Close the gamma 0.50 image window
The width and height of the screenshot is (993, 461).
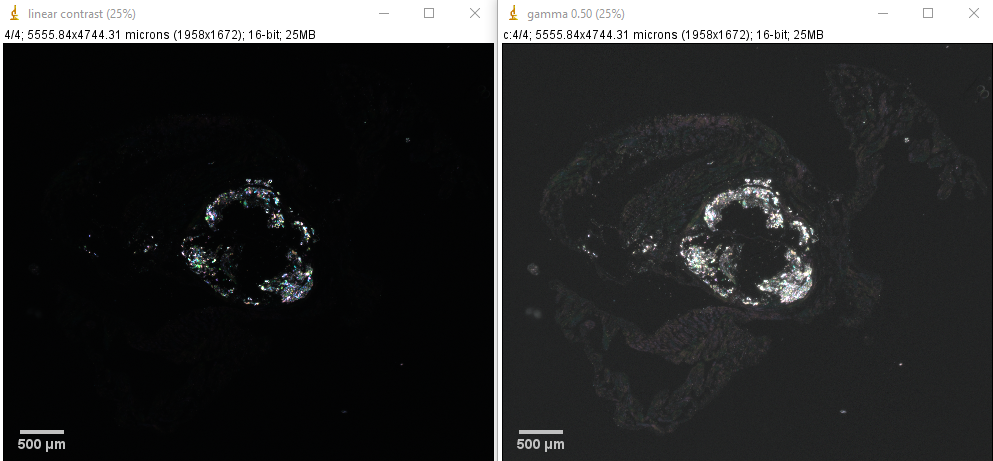click(974, 14)
